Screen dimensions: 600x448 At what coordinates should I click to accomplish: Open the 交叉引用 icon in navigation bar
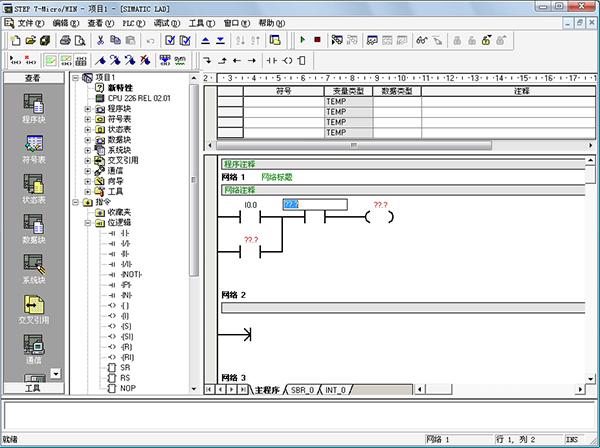(33, 306)
